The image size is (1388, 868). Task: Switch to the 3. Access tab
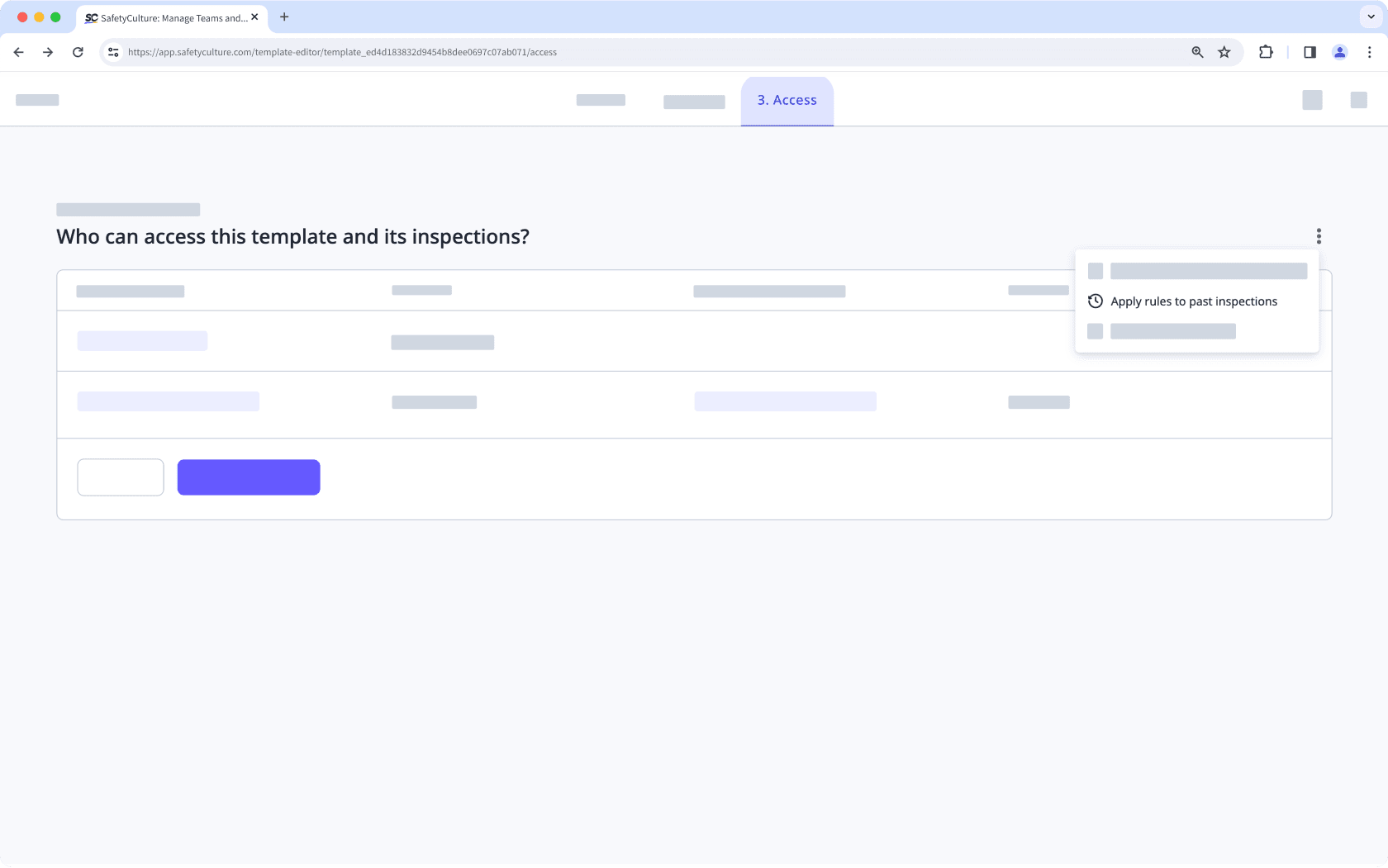787,100
